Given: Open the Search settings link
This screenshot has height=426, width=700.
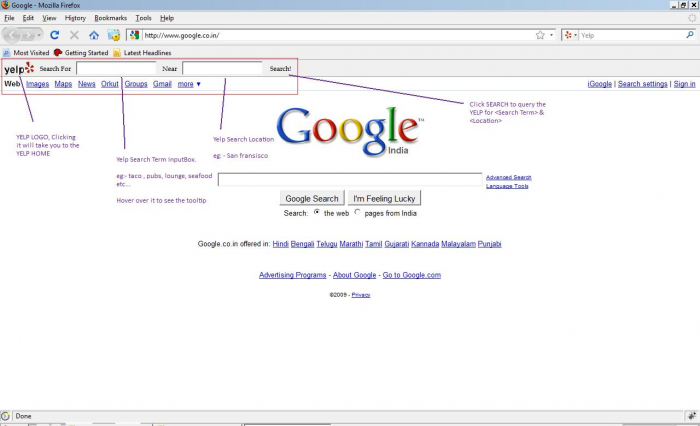Looking at the screenshot, I should tap(642, 84).
